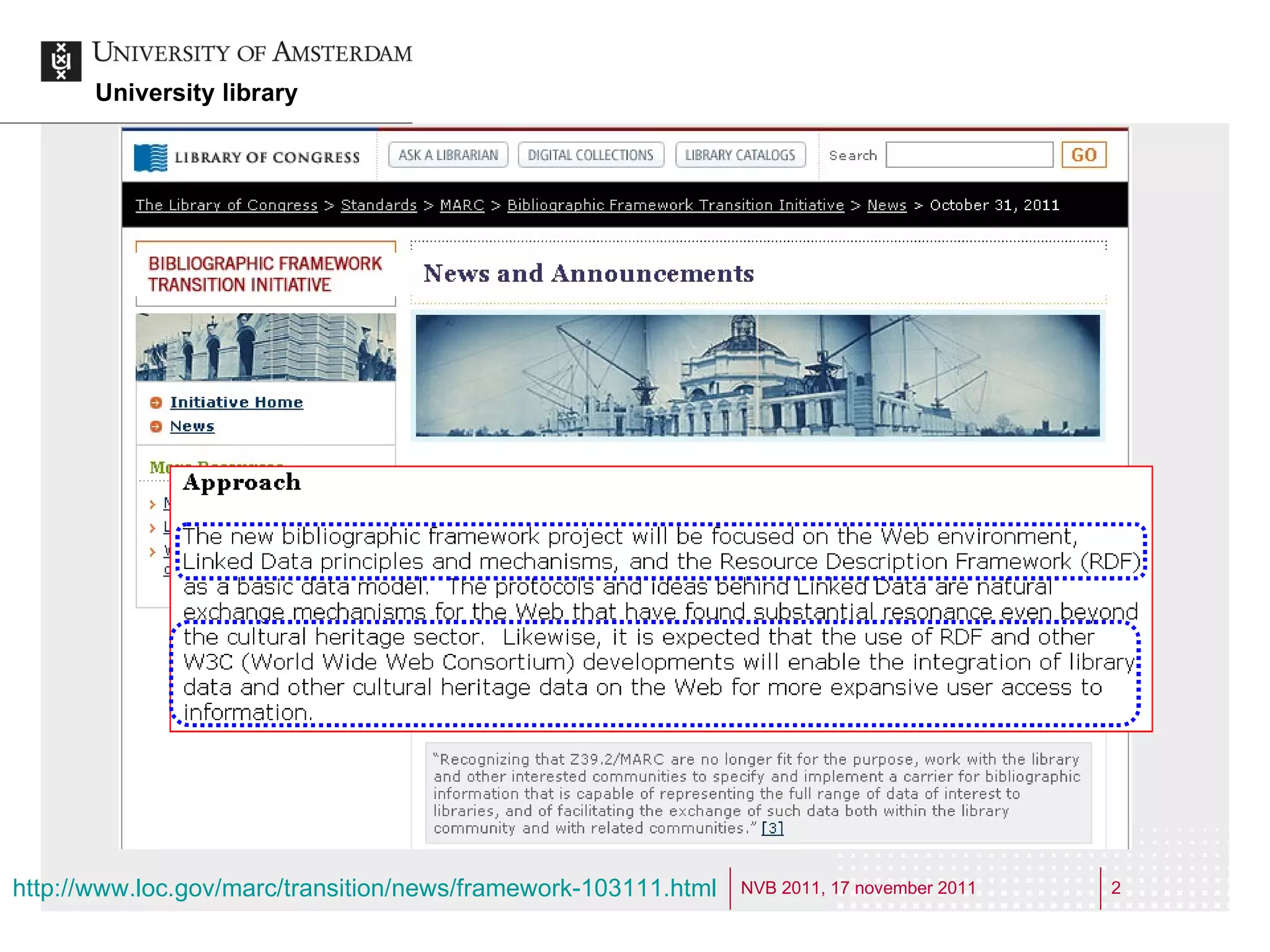
Task: Follow The Library of Congress breadcrumb link
Action: pos(226,205)
